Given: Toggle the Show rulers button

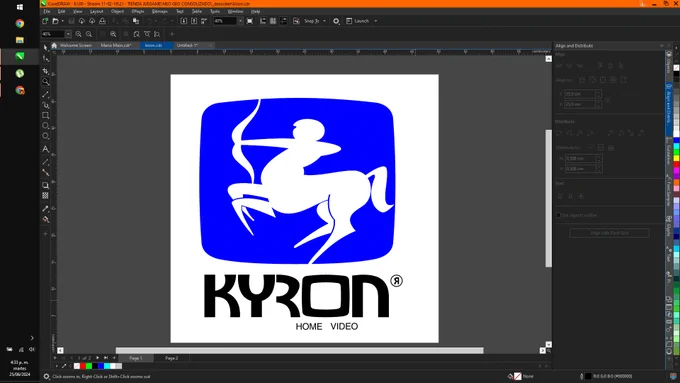Looking at the screenshot, I should tap(263, 21).
